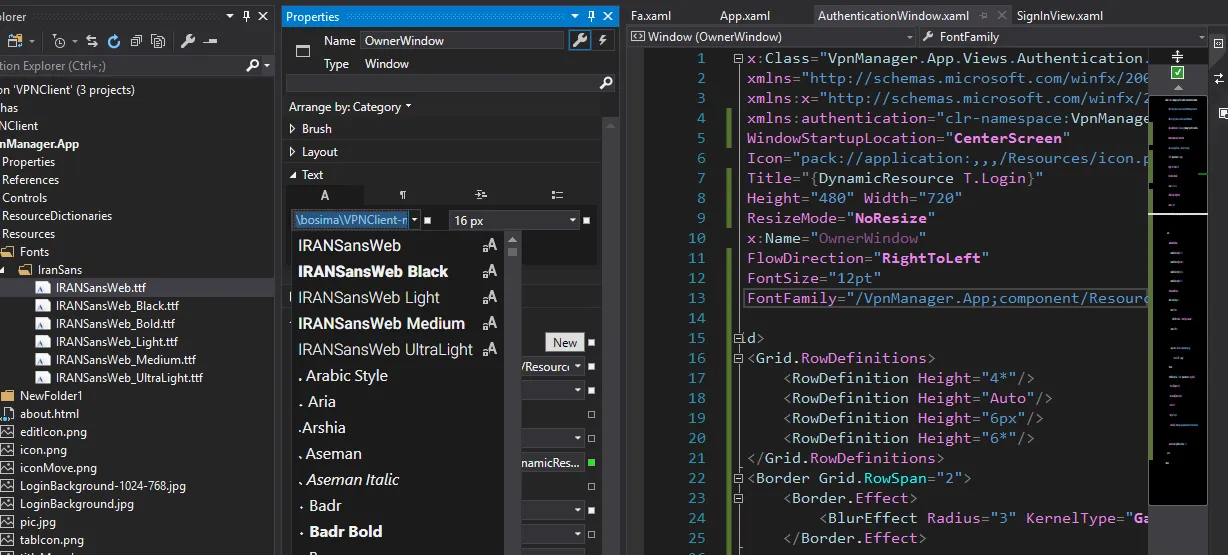Expand the Layout property category
This screenshot has height=555, width=1228.
[293, 152]
